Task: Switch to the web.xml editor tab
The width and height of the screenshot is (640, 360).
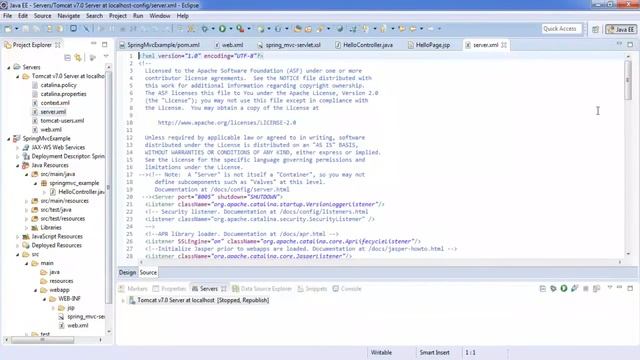Action: [x=229, y=45]
